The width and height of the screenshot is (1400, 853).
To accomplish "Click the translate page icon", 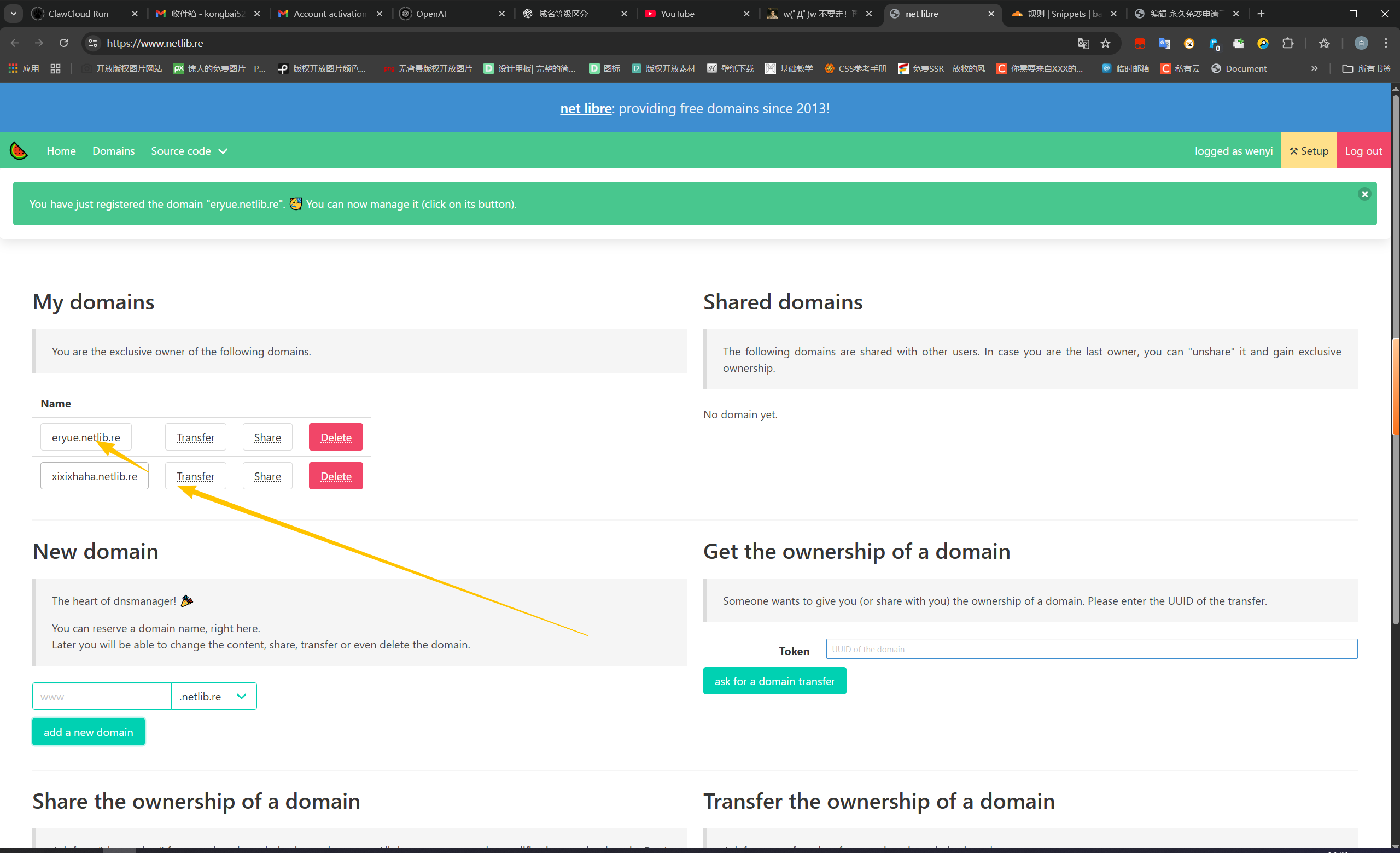I will (1083, 43).
